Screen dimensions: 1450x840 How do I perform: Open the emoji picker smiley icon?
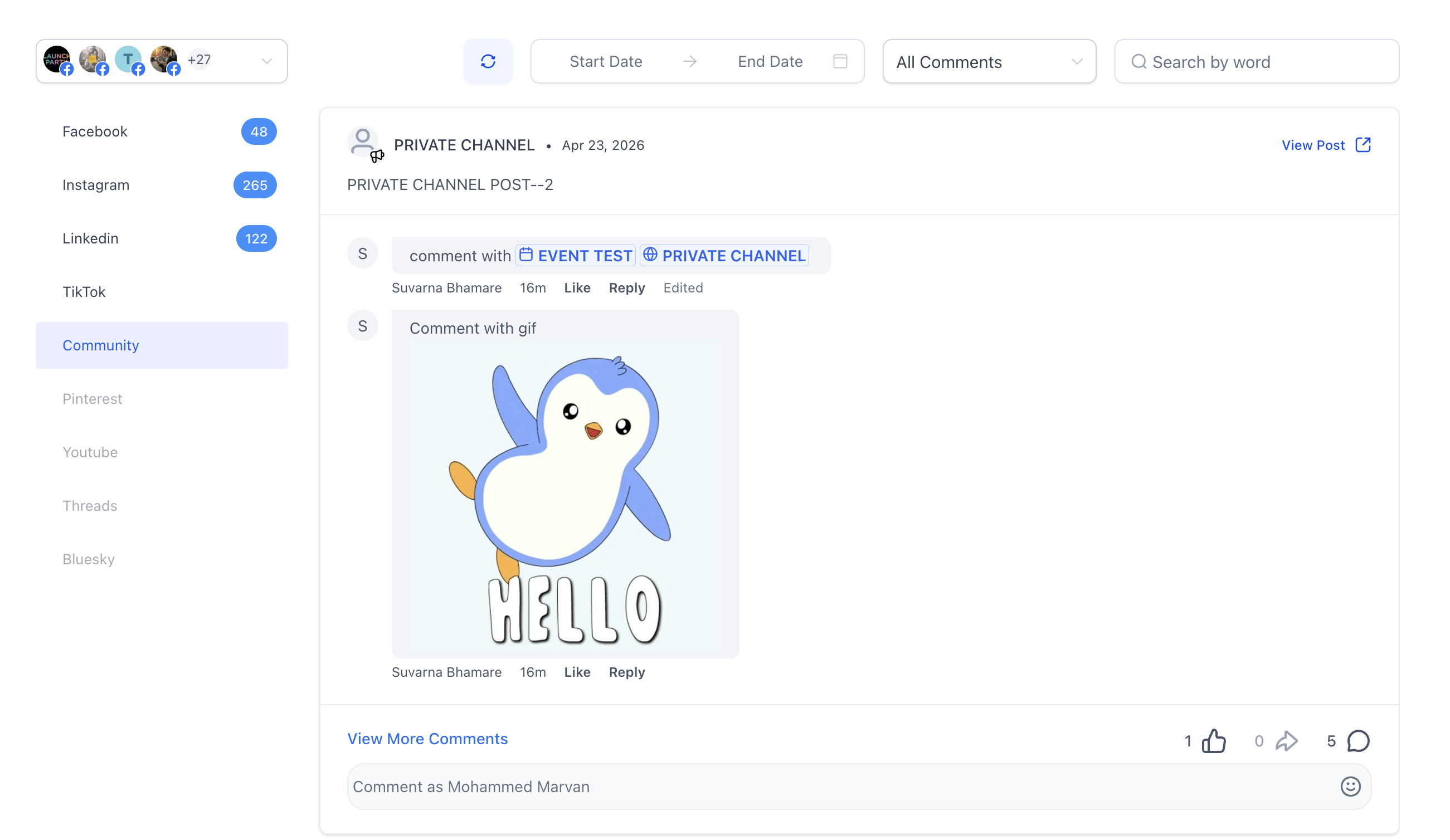[x=1350, y=787]
